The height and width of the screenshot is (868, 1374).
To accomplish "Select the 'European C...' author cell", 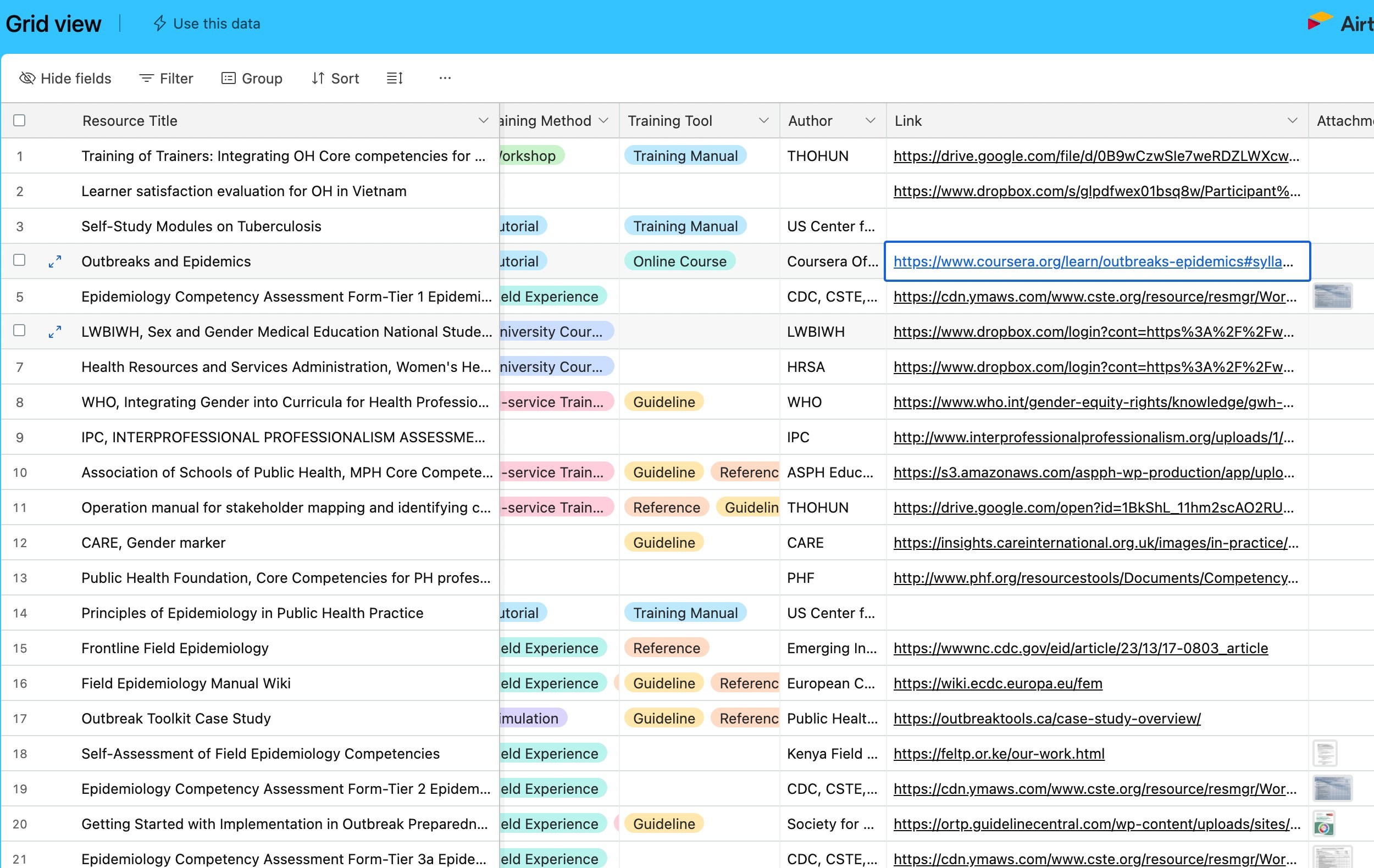I will [833, 683].
